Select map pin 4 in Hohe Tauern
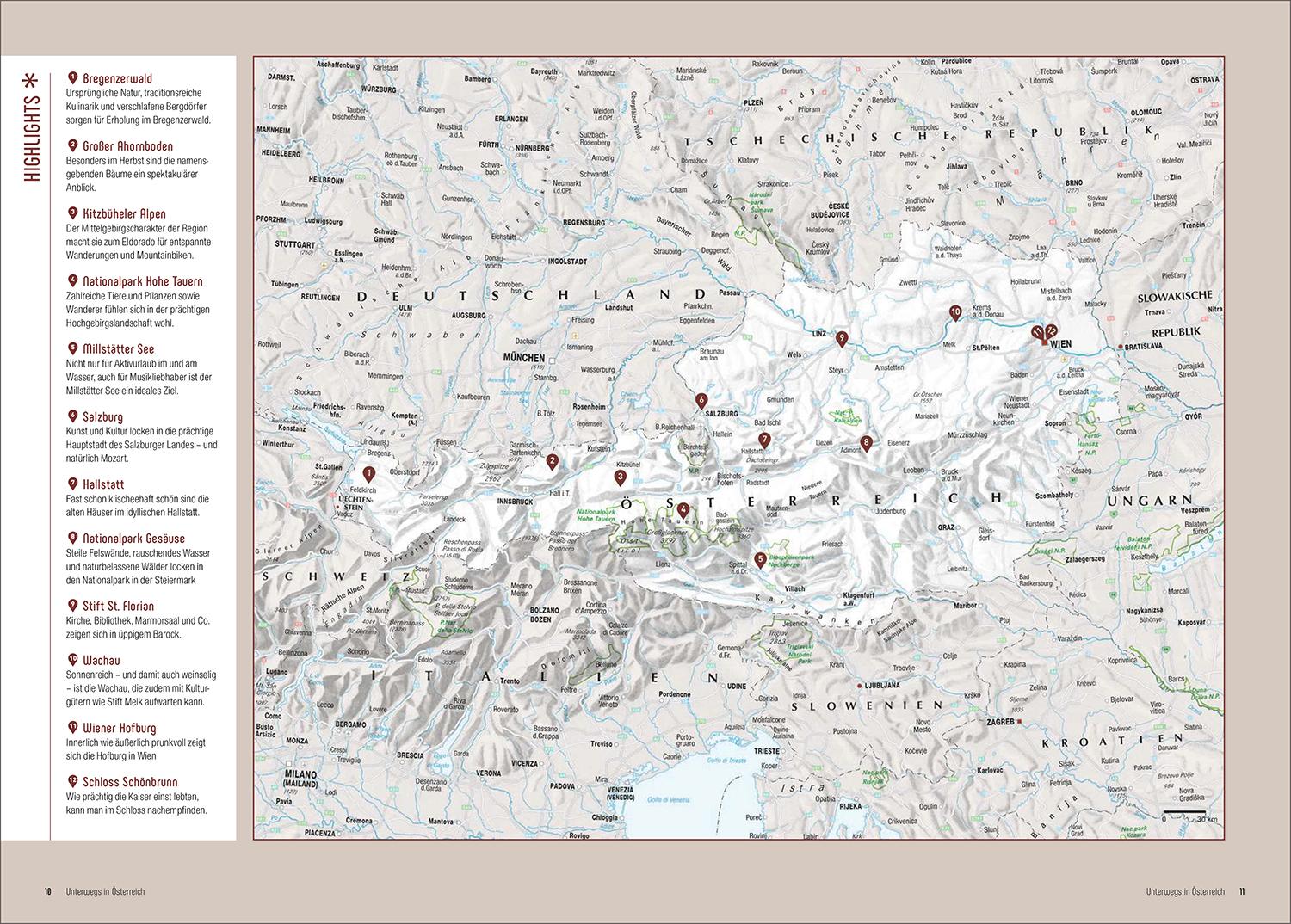This screenshot has width=1291, height=924. tap(683, 508)
